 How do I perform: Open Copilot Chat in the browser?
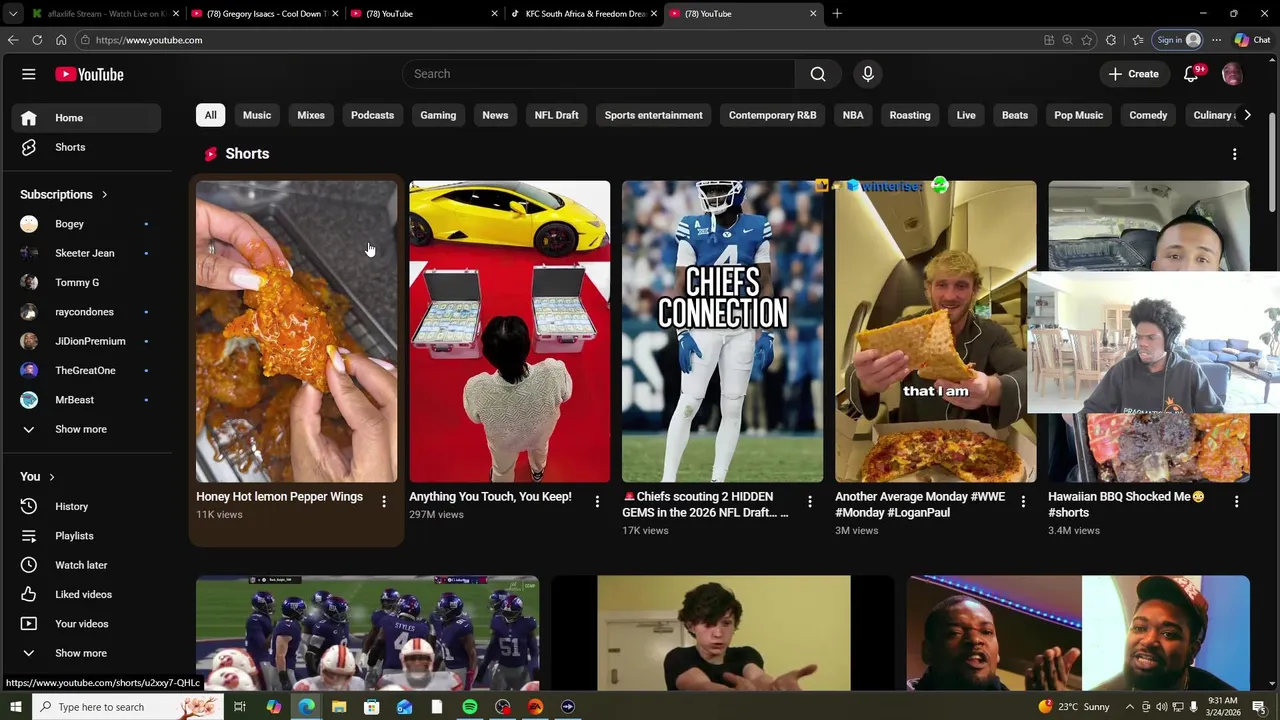click(1252, 40)
